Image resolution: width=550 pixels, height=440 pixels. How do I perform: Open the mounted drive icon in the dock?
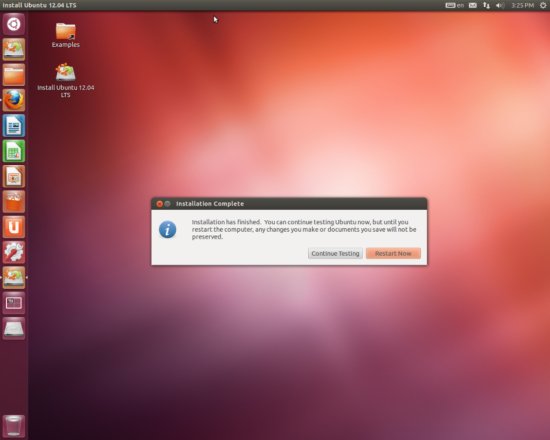coord(14,328)
